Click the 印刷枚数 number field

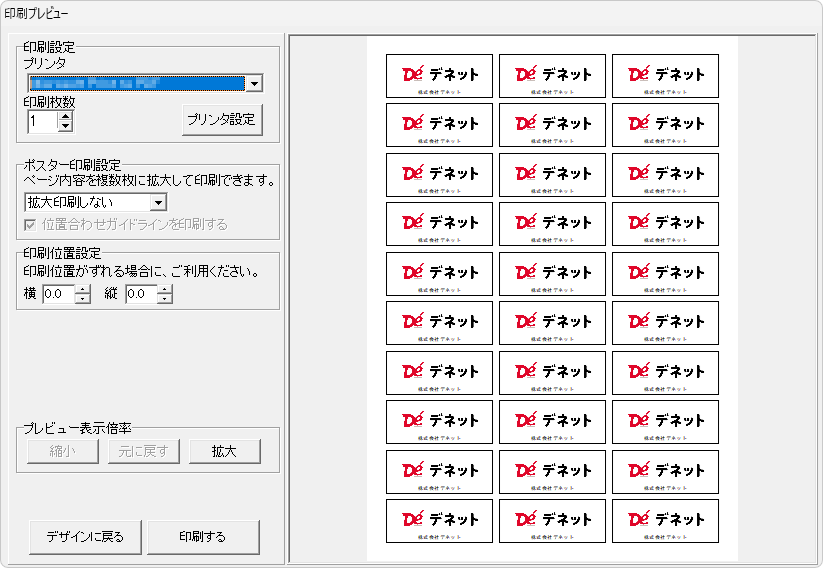pos(43,122)
